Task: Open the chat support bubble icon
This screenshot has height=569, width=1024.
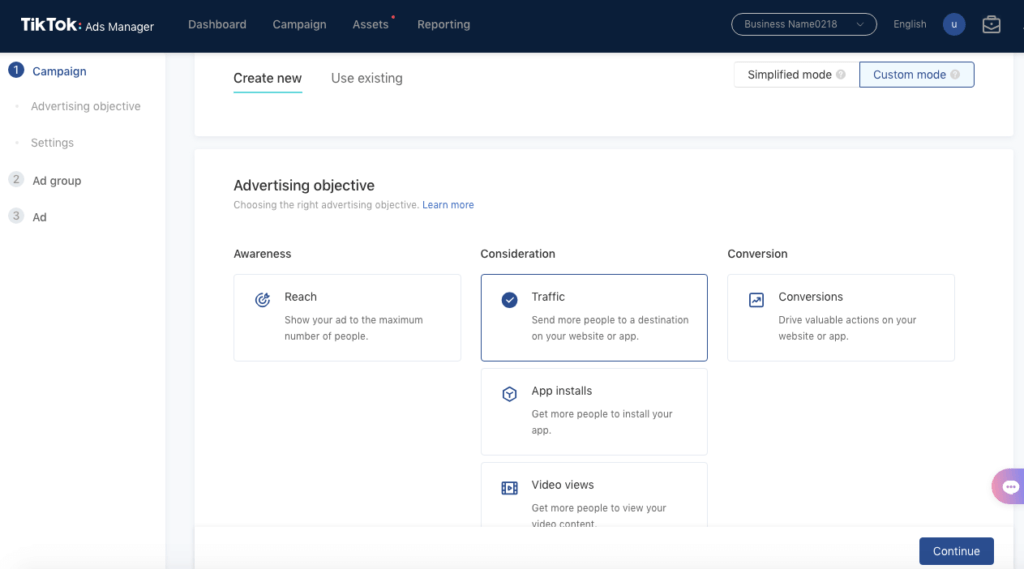Action: (1010, 487)
